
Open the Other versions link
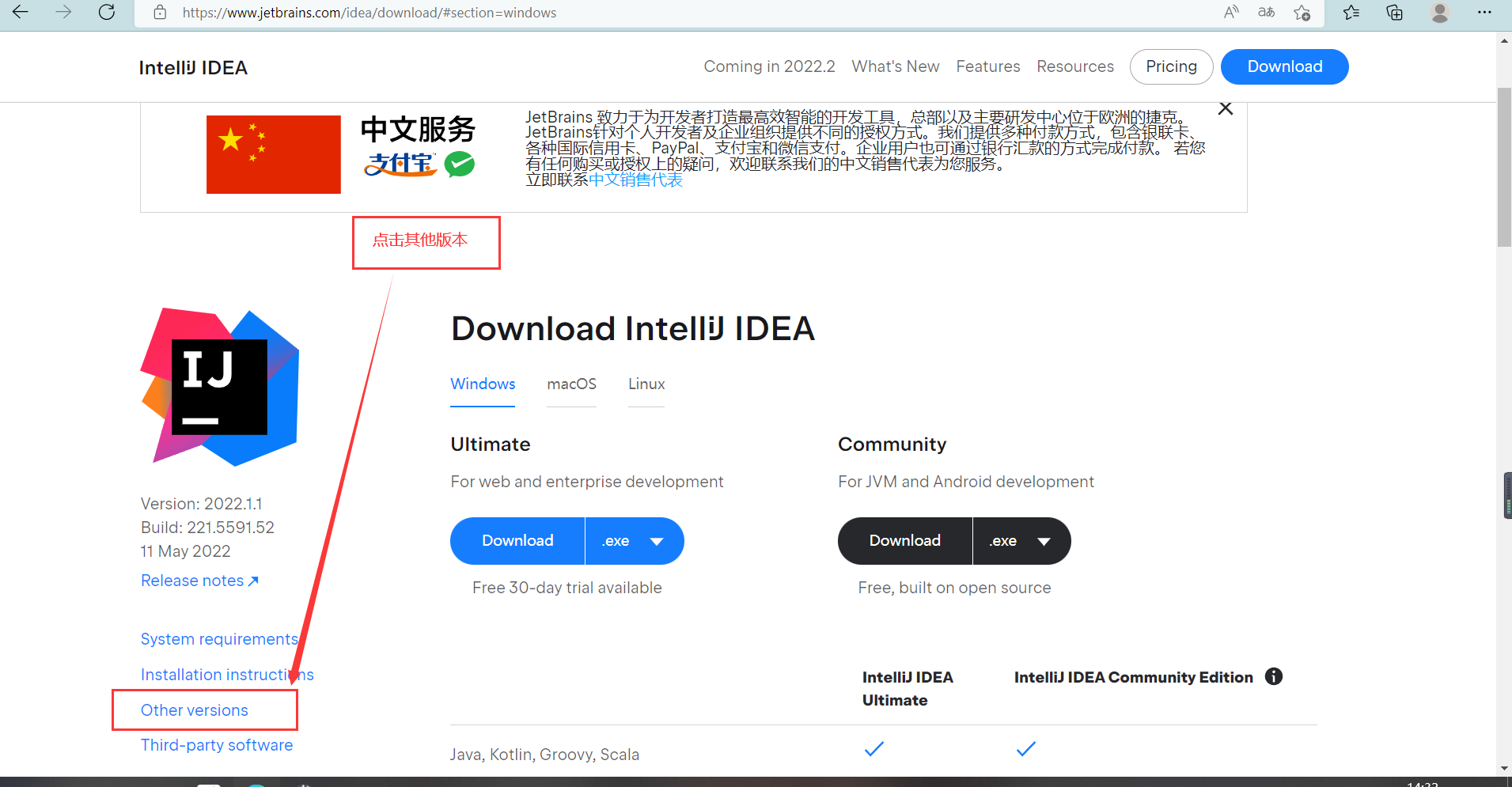point(195,710)
